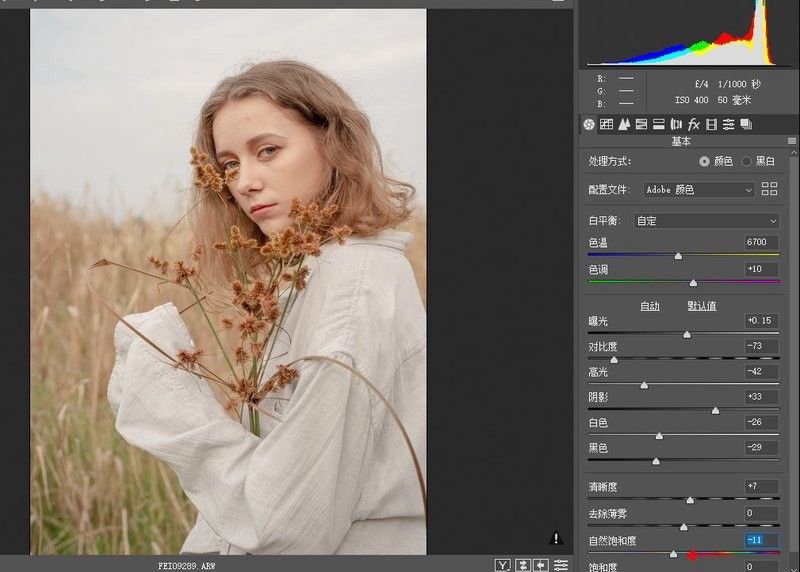Open the Tone Curve panel icon

point(606,124)
